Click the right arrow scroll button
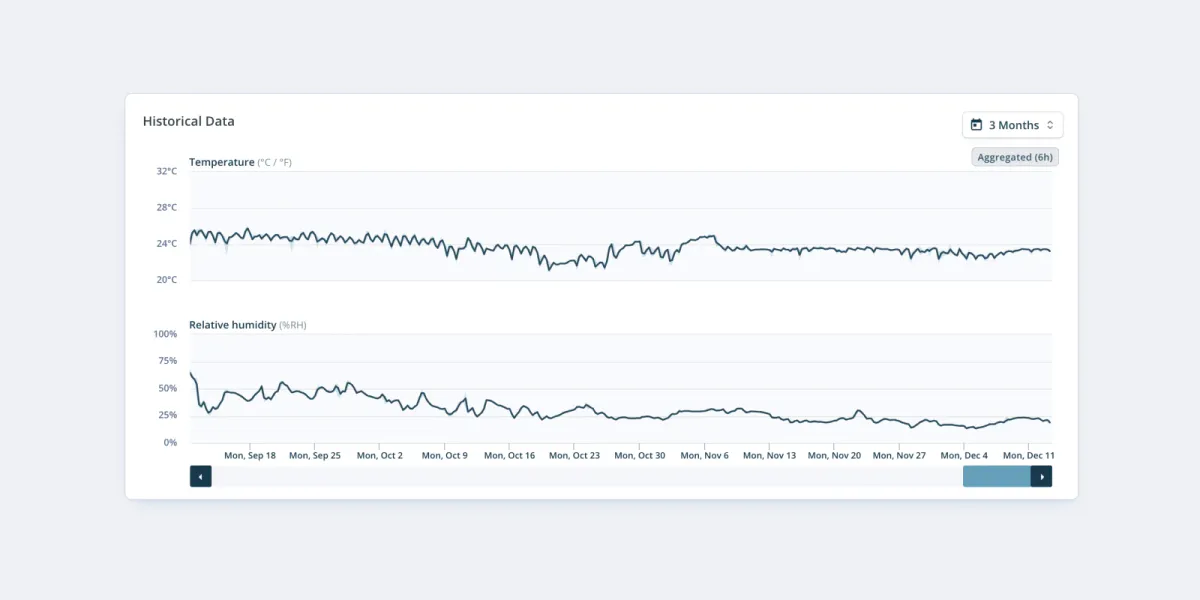Image resolution: width=1200 pixels, height=600 pixels. (1041, 476)
